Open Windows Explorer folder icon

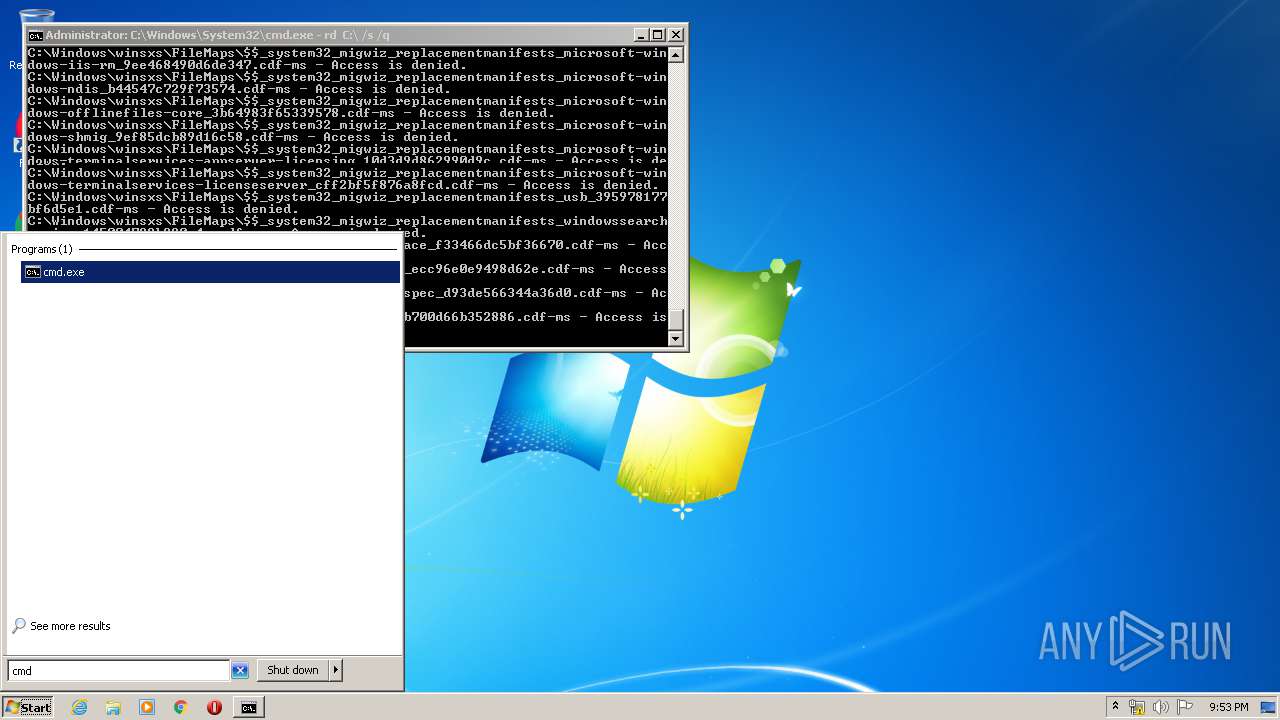pos(113,707)
